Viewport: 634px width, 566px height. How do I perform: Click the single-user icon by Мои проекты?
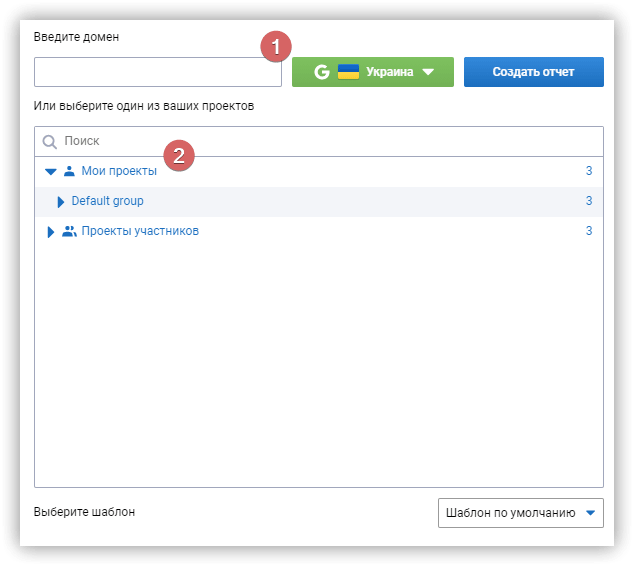click(x=69, y=171)
